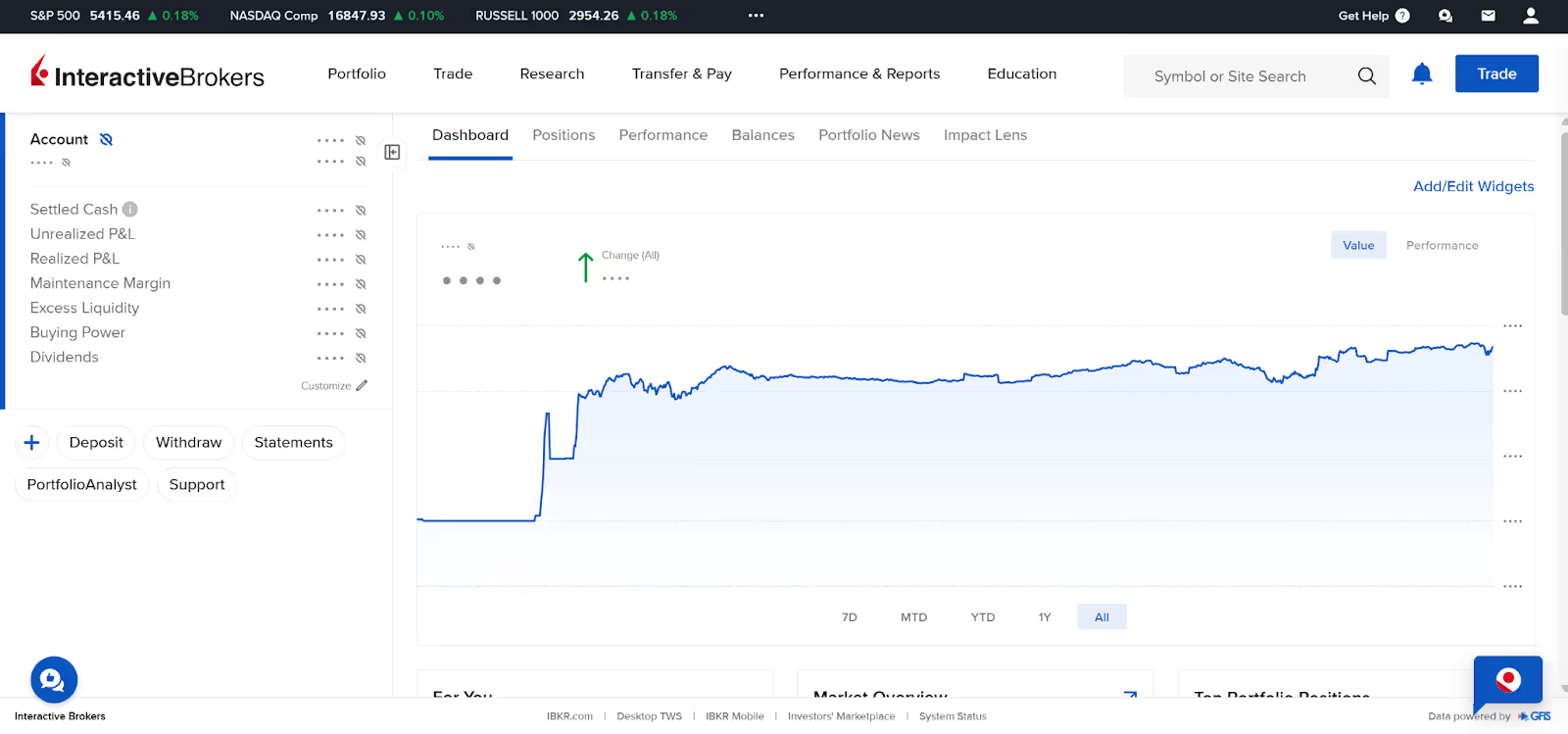This screenshot has width=1568, height=734.
Task: Reveal the Maintenance Margin hidden value
Action: 361,284
